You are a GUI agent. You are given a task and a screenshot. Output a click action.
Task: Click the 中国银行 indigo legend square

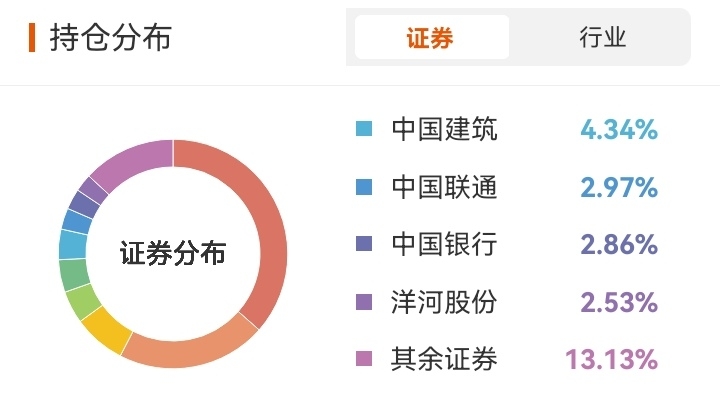pos(364,244)
